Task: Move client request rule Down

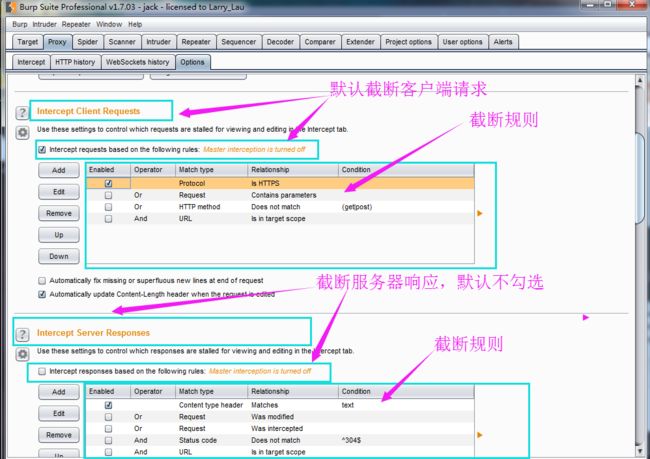Action: tap(59, 257)
